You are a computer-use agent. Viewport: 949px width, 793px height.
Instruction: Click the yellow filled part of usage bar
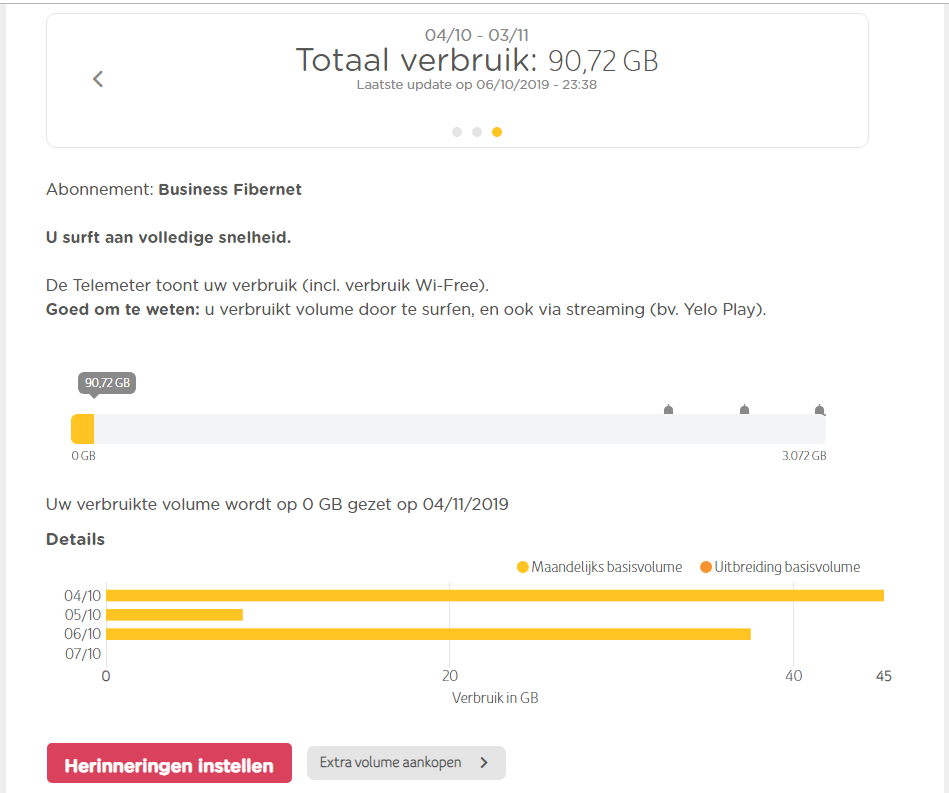point(83,429)
